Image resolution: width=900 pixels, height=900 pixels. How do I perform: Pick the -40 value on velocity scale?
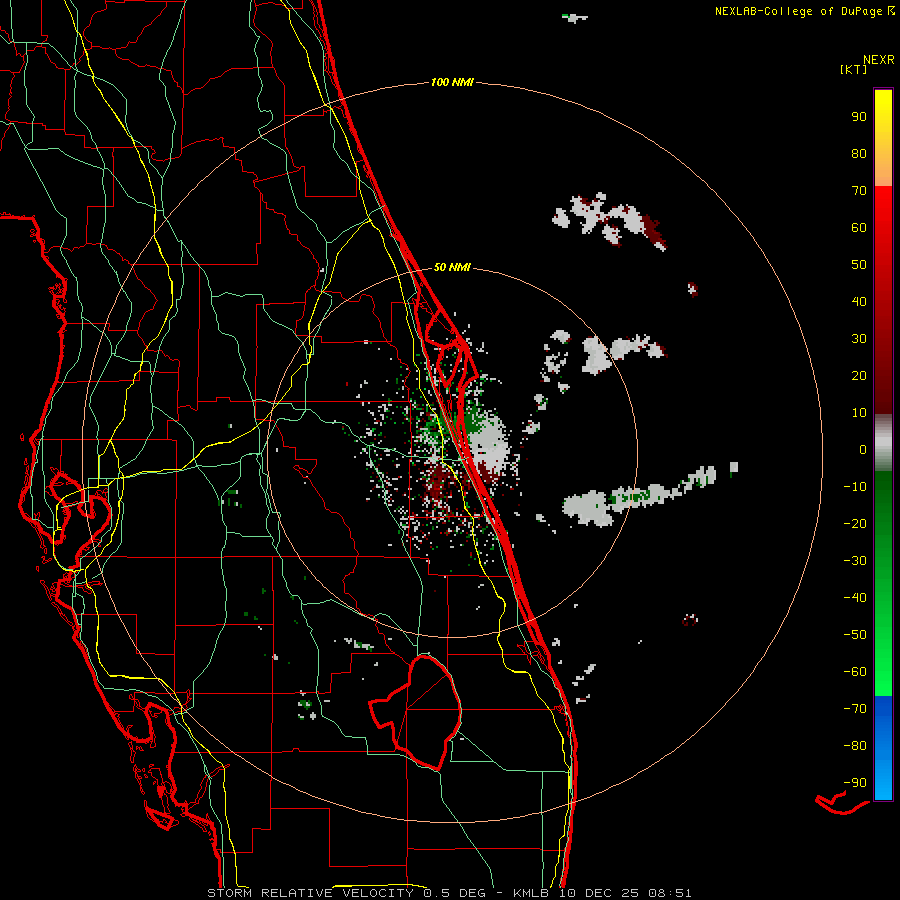pos(855,598)
